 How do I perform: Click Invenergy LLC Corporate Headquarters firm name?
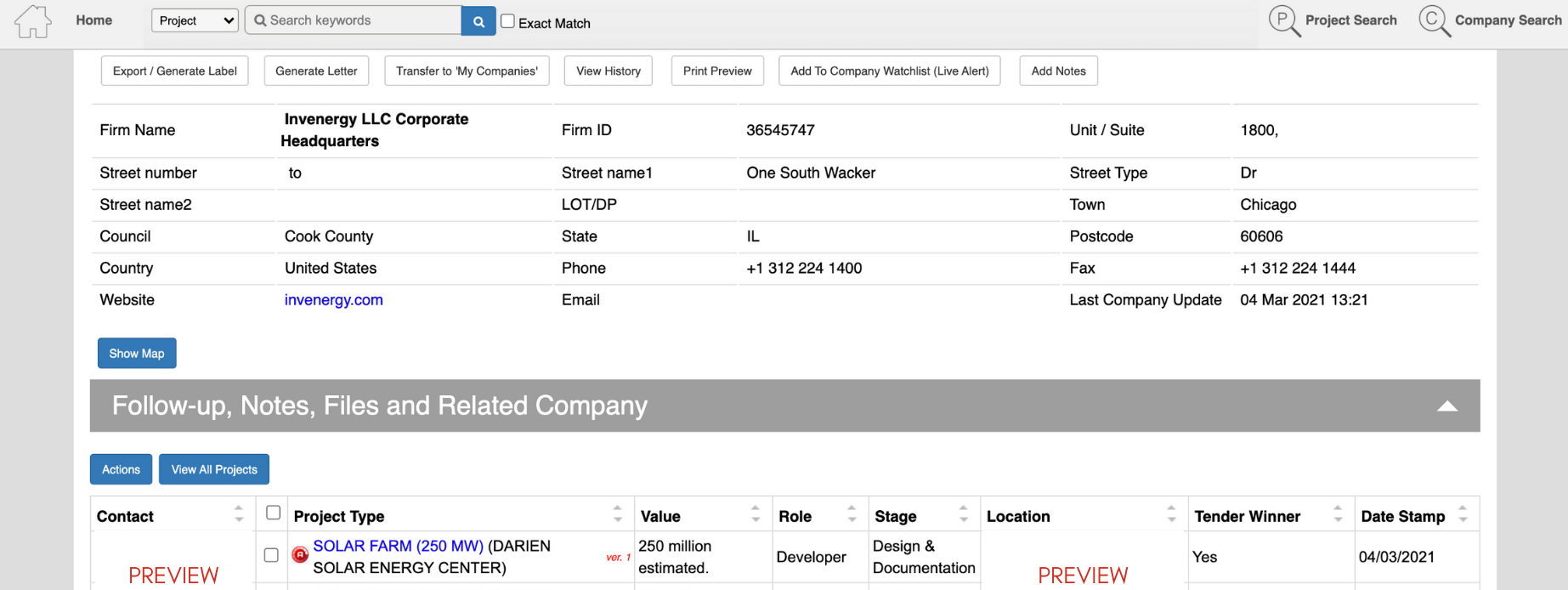point(375,130)
